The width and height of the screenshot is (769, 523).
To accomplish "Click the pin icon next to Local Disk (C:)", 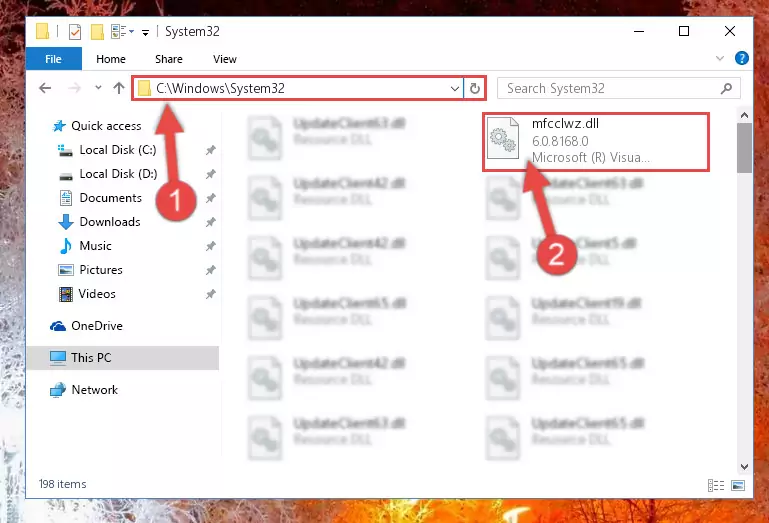I will point(210,150).
